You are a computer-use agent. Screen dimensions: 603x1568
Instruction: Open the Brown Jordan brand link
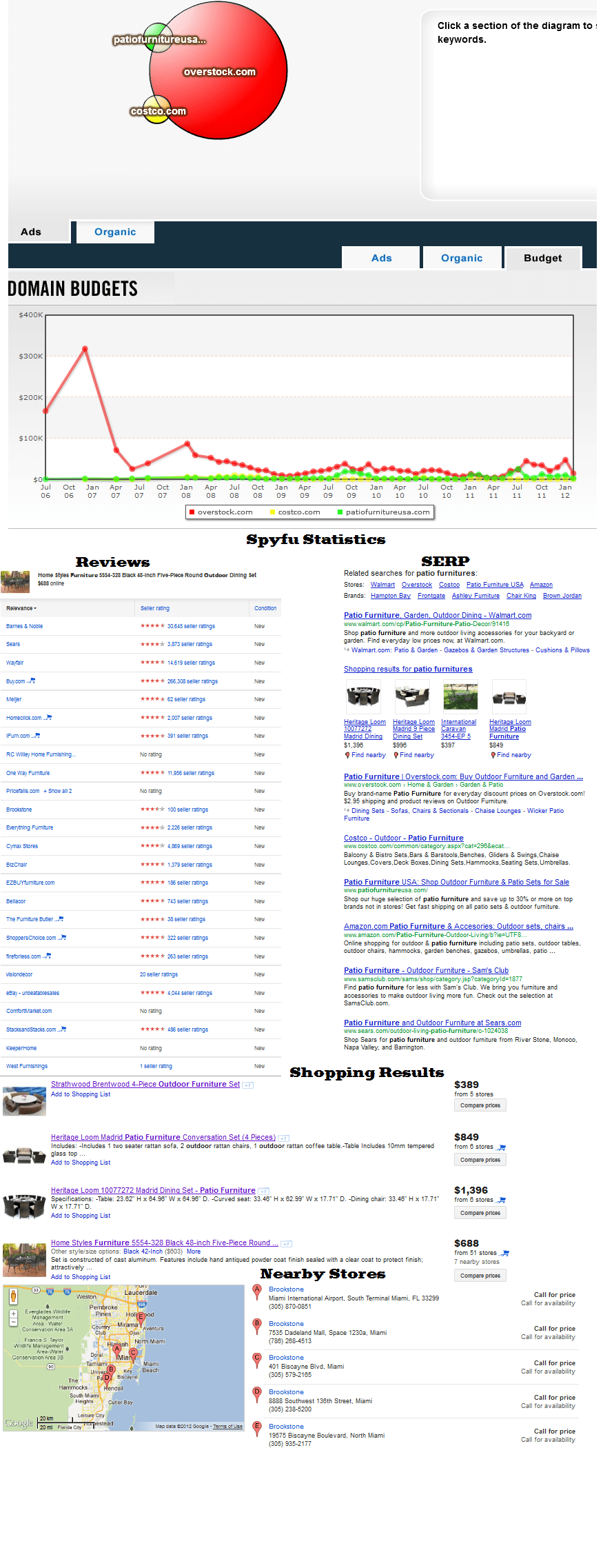coord(562,596)
